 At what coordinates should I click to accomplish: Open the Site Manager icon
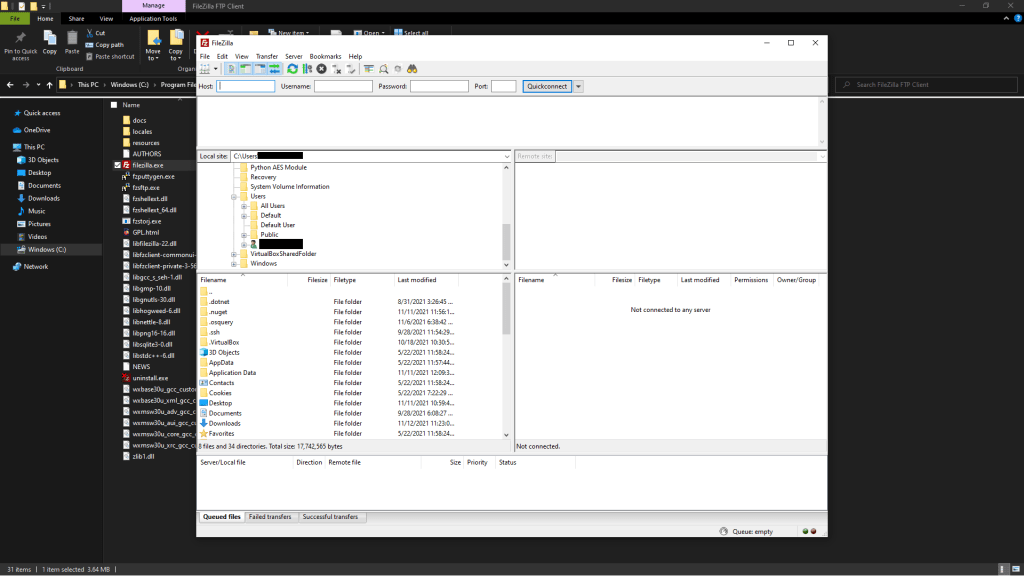(206, 69)
